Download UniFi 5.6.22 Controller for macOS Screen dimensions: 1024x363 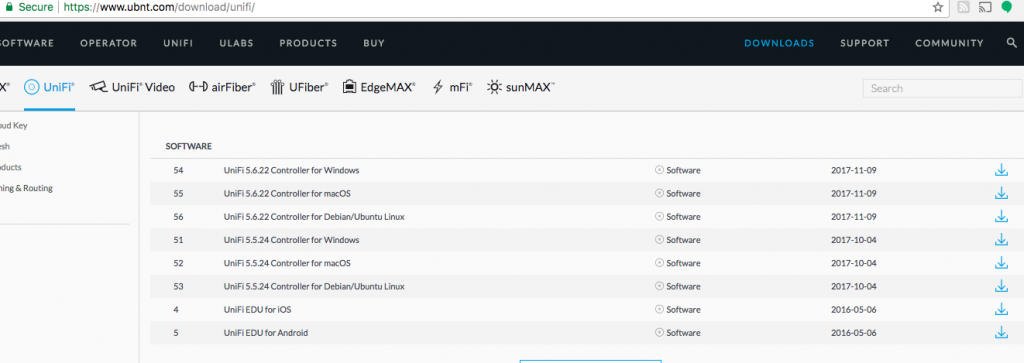point(1000,193)
